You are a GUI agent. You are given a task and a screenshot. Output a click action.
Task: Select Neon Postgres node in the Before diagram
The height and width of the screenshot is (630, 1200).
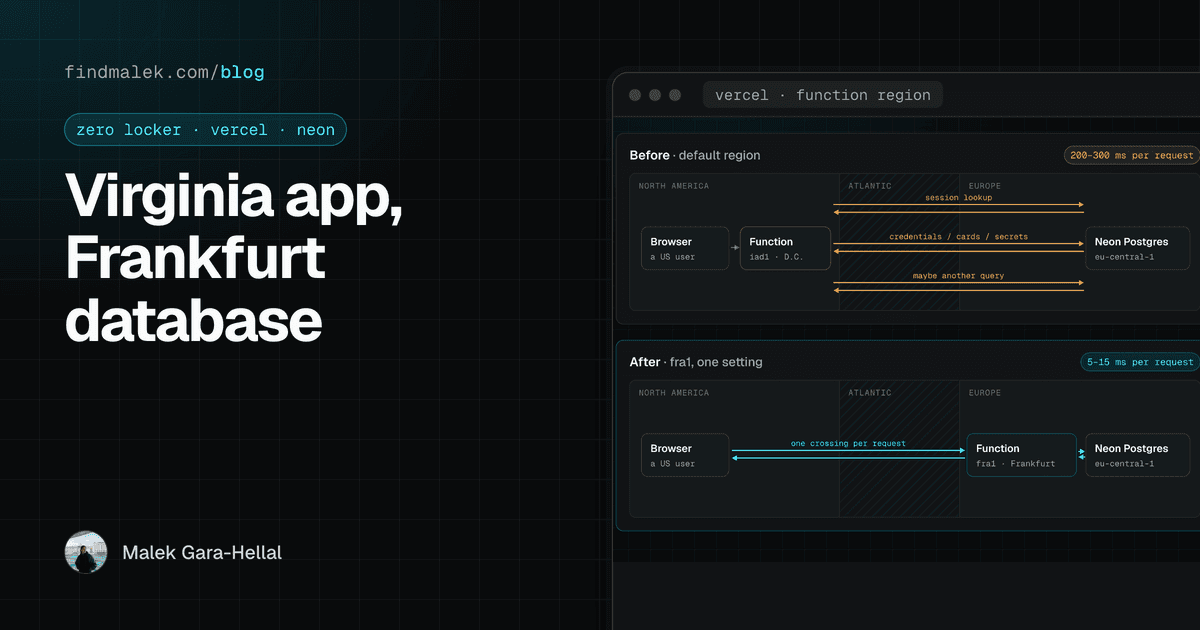pyautogui.click(x=1138, y=248)
